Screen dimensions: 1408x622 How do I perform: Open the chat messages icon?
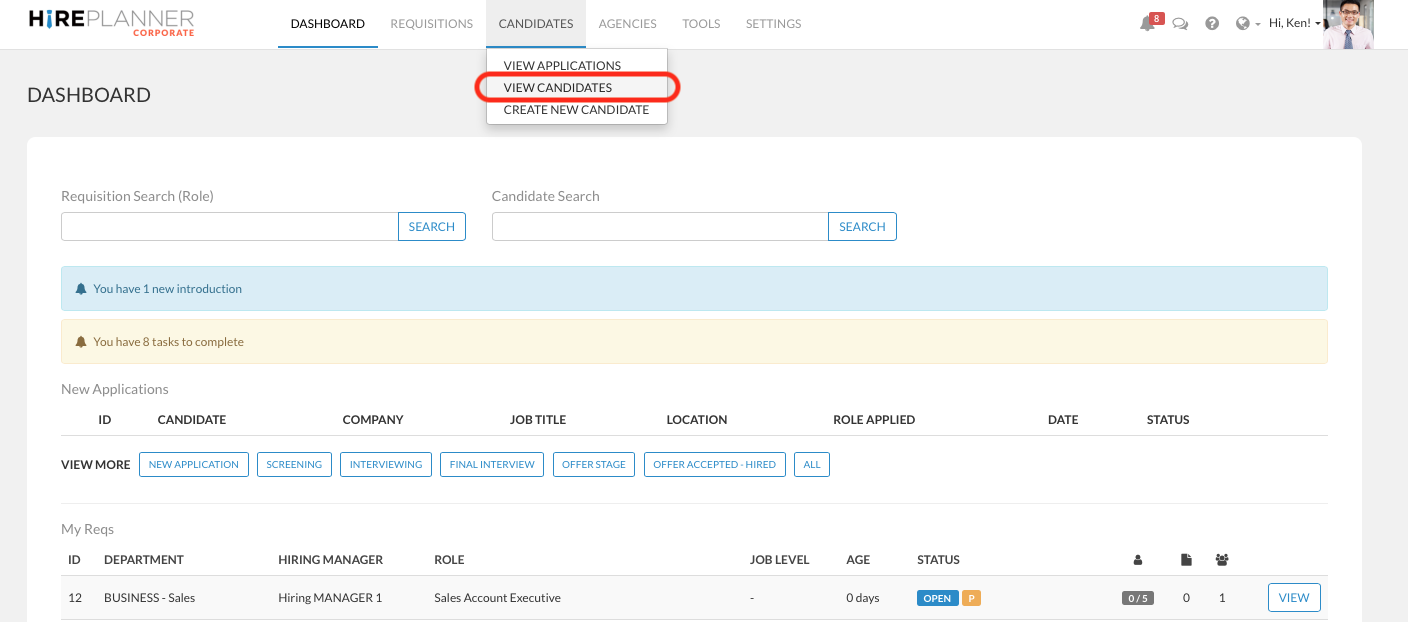click(x=1180, y=24)
